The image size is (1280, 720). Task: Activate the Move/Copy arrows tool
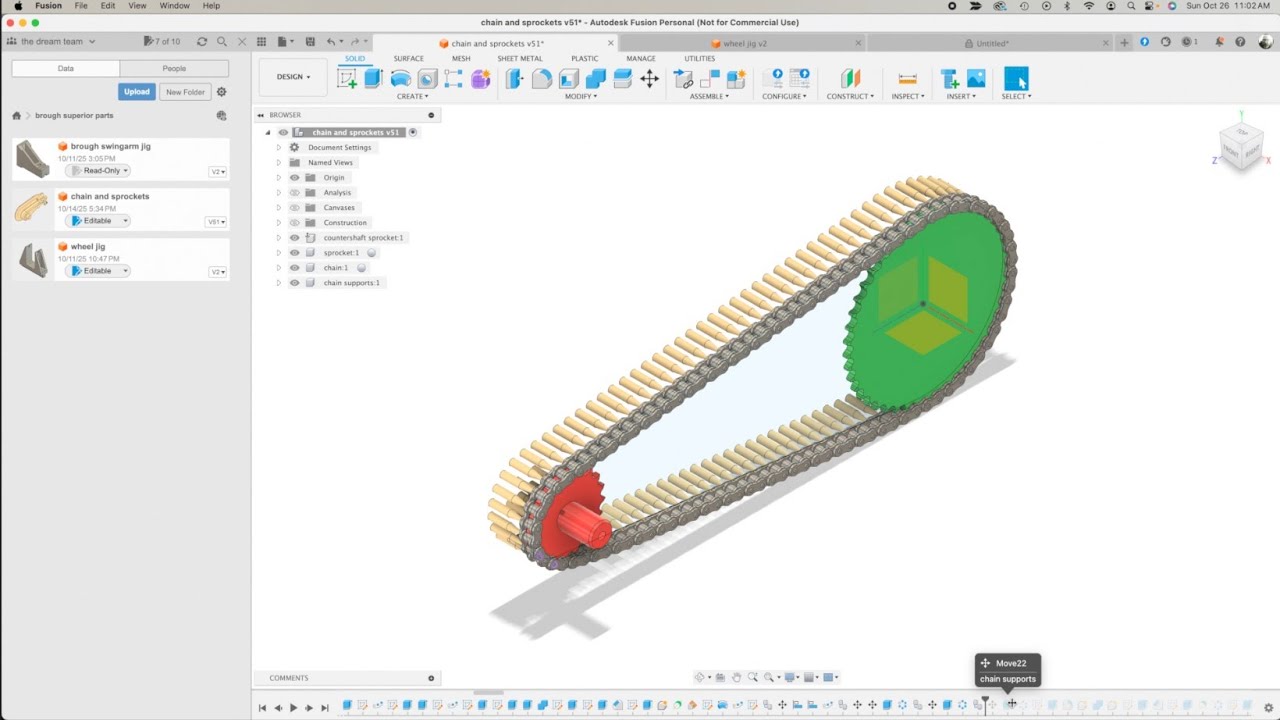pyautogui.click(x=650, y=79)
